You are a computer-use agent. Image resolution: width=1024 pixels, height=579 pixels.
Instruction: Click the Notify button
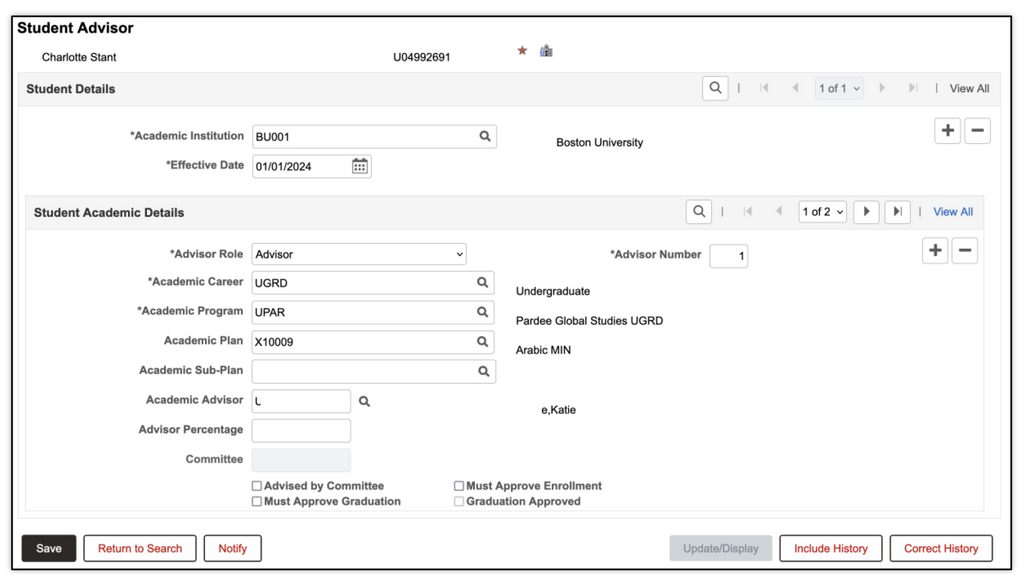point(232,548)
